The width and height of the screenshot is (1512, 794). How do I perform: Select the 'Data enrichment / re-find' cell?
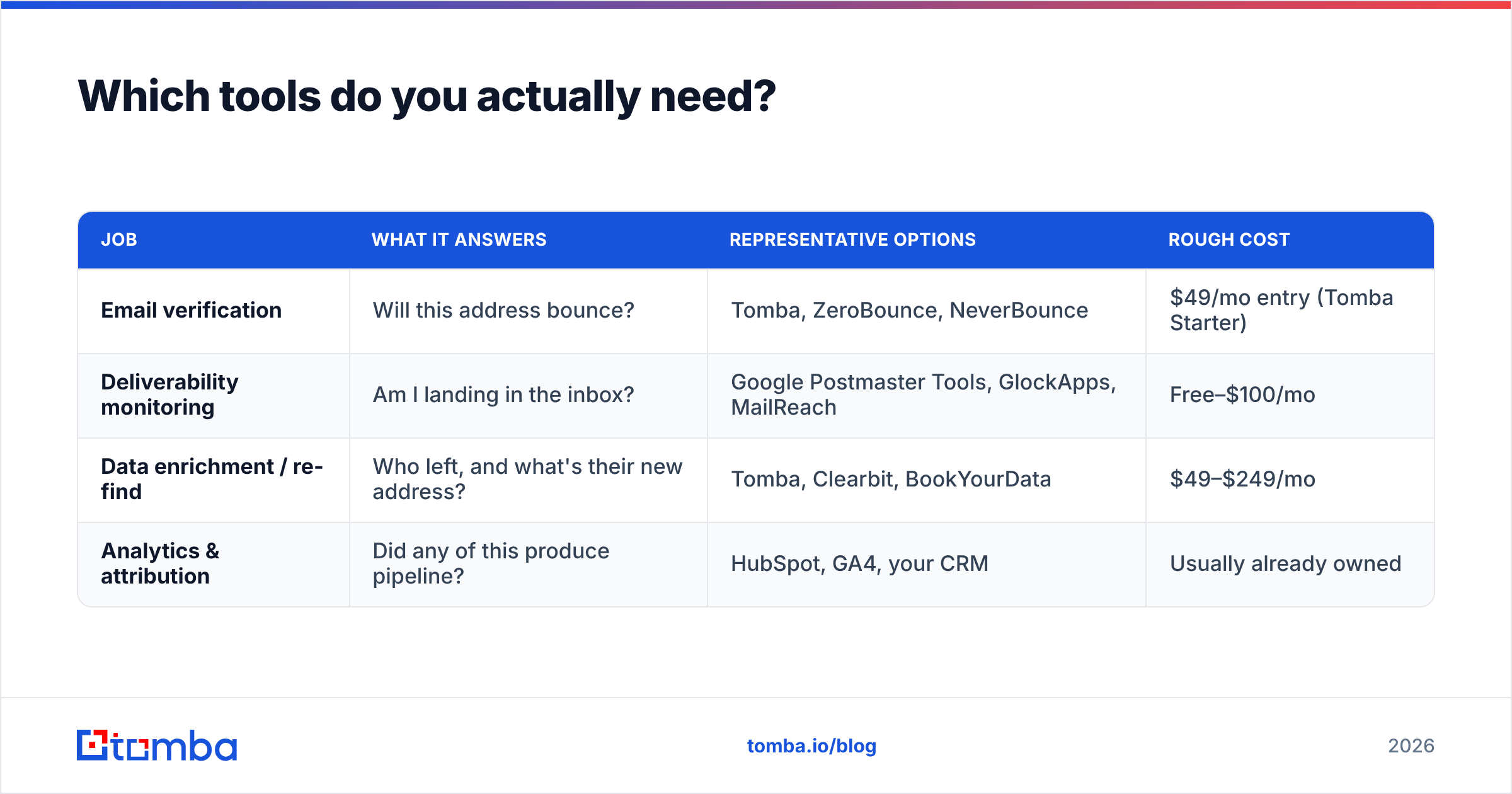click(214, 480)
